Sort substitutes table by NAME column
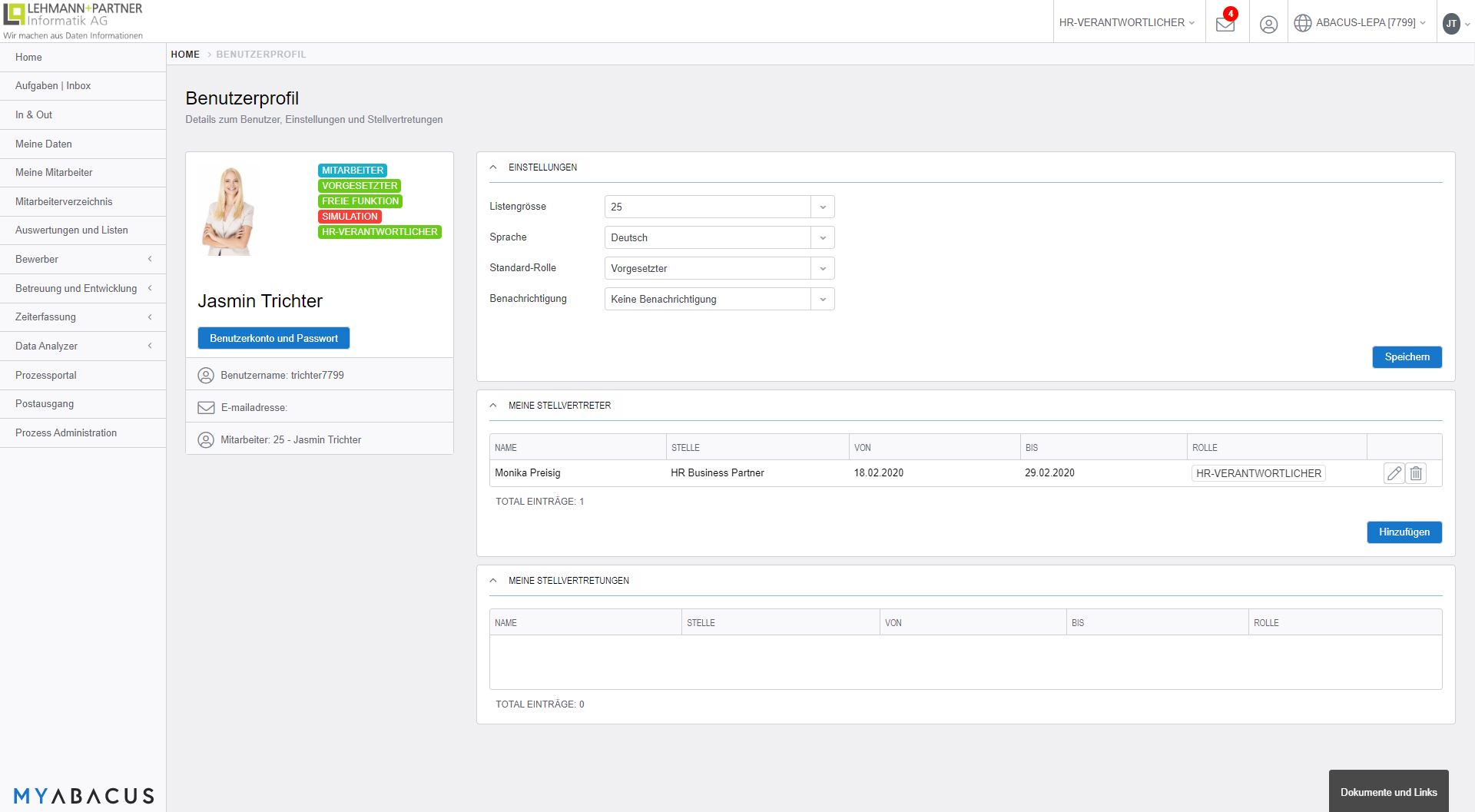Screen dimensions: 1475x812 point(578,448)
